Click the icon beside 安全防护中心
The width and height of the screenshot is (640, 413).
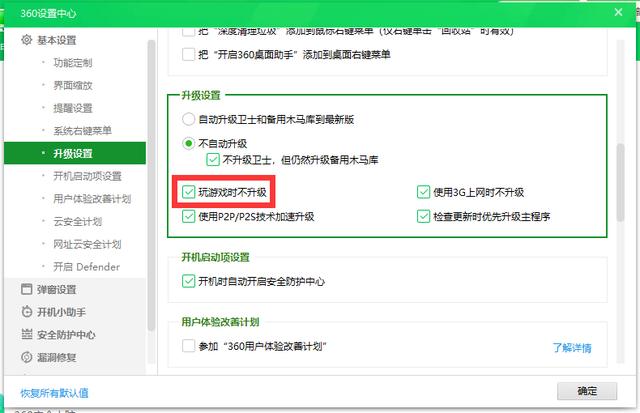pyautogui.click(x=27, y=334)
